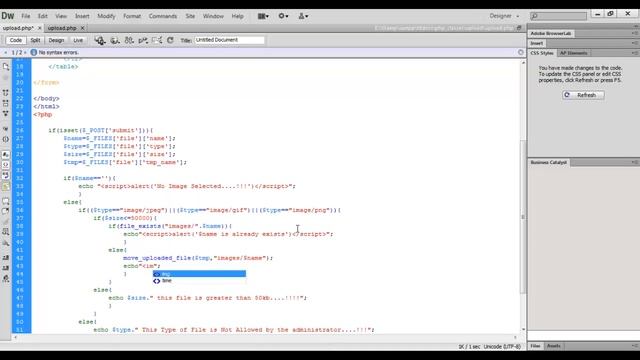
Task: Close the second upload.php tab
Action: click(82, 28)
